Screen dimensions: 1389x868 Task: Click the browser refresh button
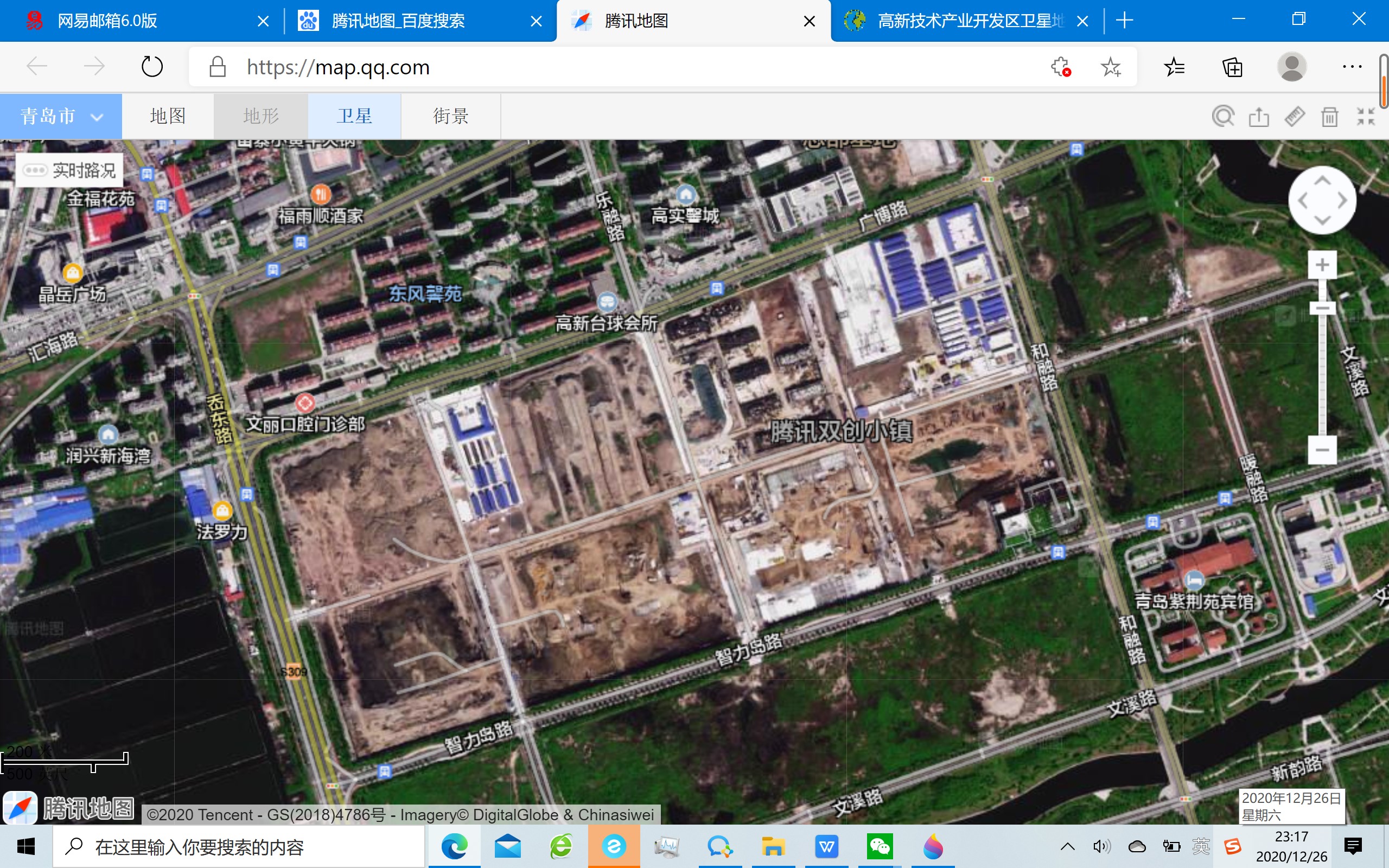152,67
